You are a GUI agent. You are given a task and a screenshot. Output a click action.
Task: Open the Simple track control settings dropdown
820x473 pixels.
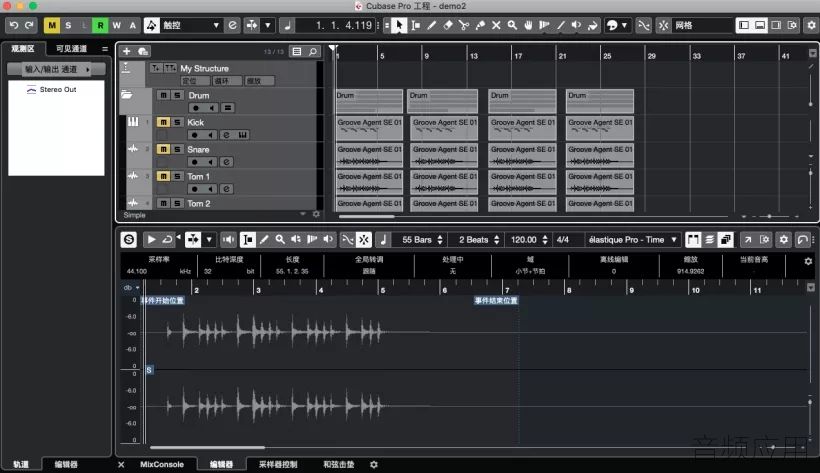303,215
